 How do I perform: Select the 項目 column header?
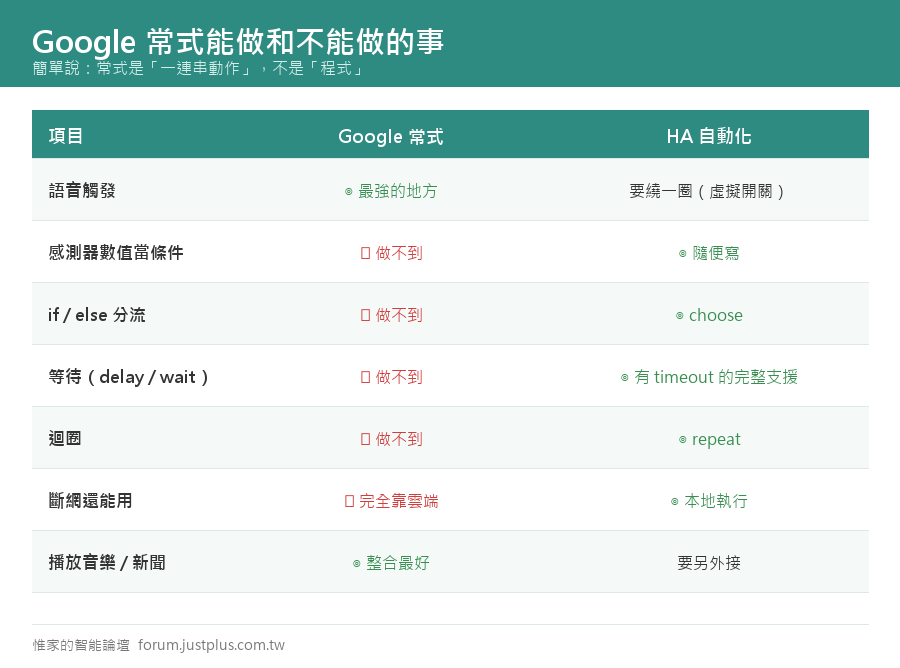(x=66, y=136)
